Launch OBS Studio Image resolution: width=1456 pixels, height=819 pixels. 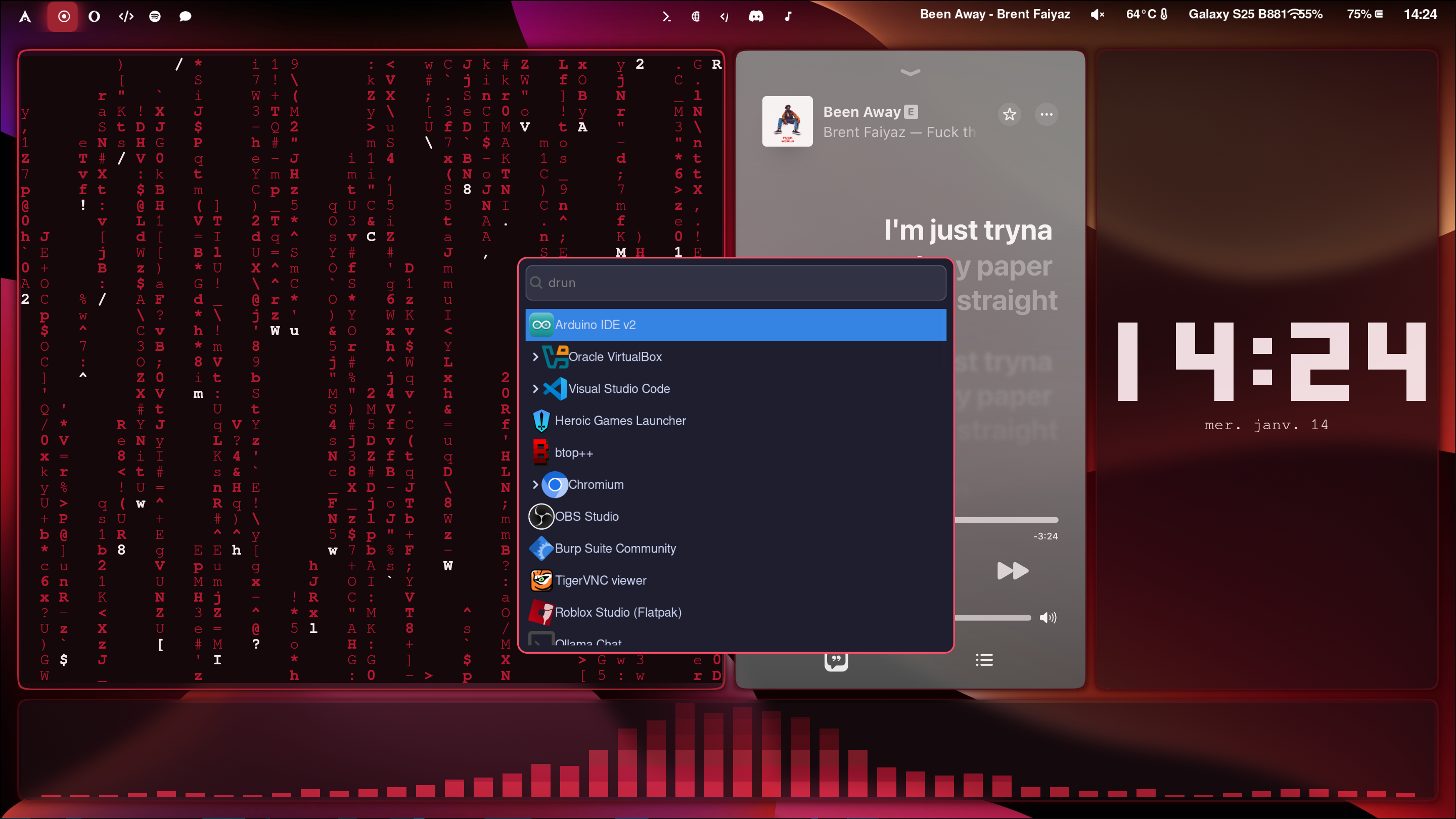736,517
